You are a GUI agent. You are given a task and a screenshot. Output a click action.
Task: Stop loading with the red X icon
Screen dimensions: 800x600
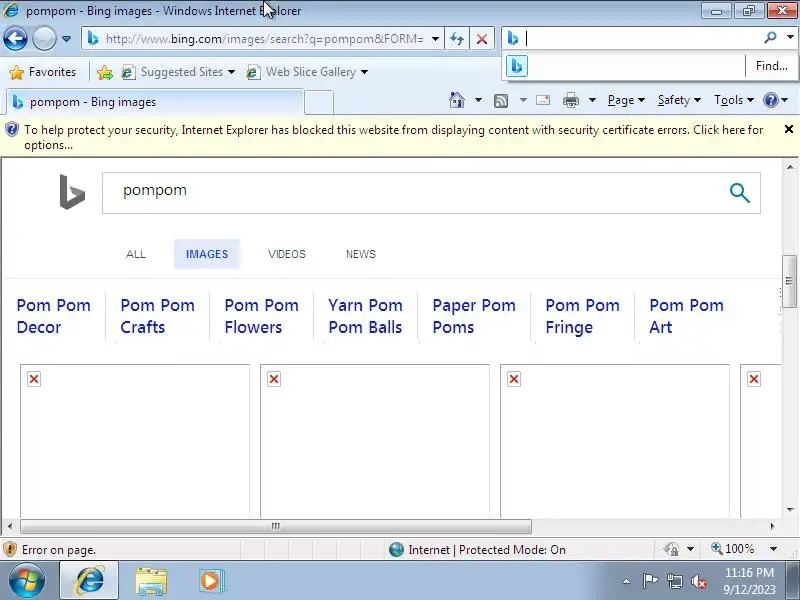(x=482, y=39)
